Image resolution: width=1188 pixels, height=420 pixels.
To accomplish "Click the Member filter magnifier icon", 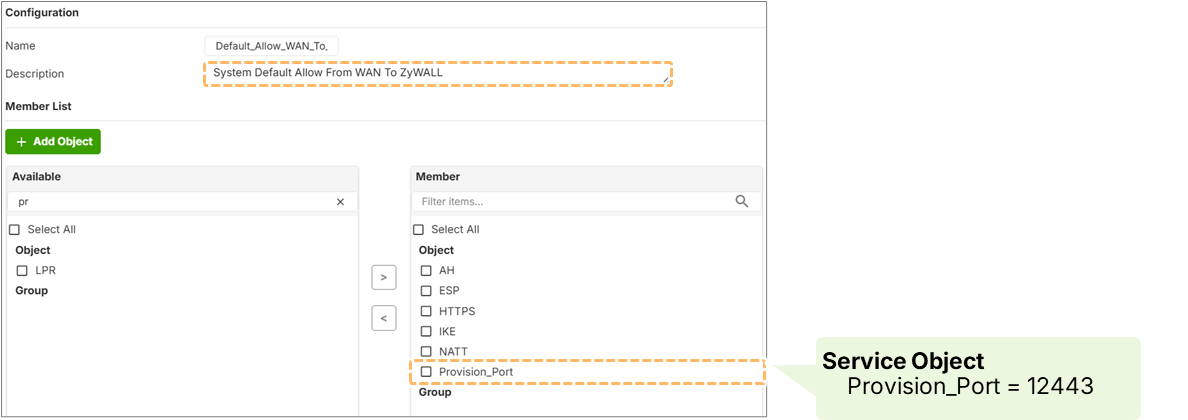I will coord(741,201).
